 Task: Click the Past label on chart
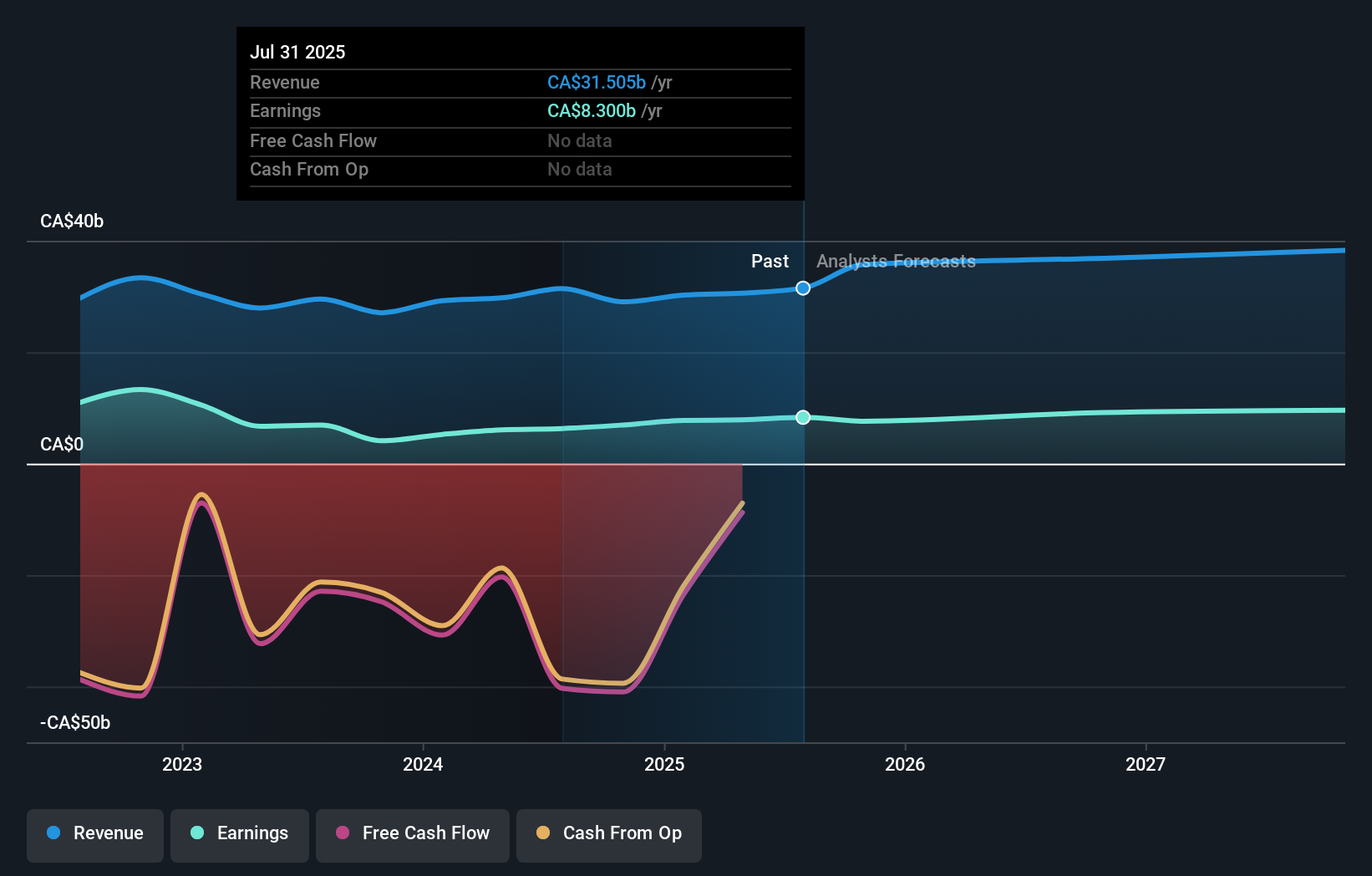[x=770, y=261]
